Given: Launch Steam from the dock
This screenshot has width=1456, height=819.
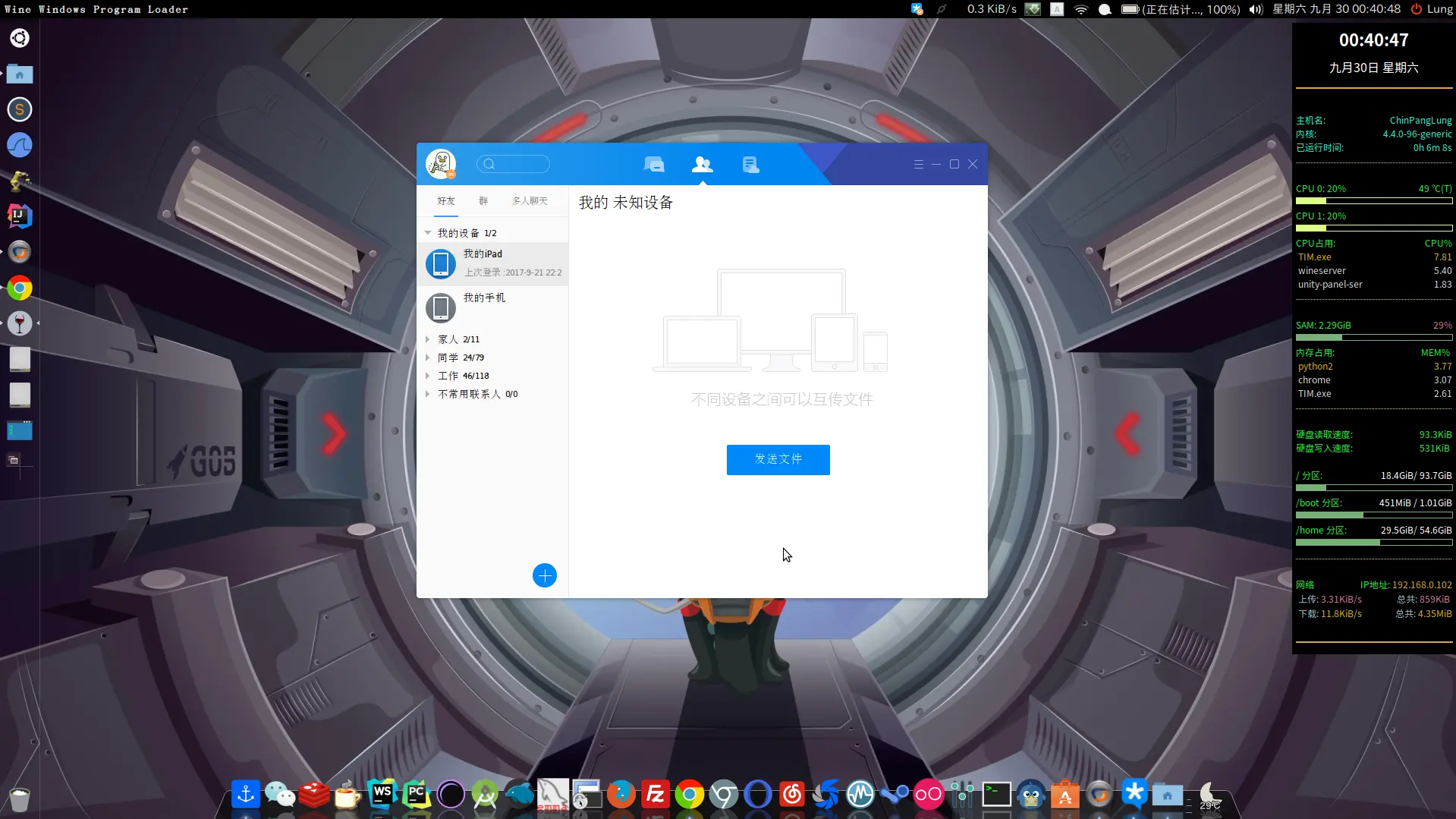Looking at the screenshot, I should 895,795.
